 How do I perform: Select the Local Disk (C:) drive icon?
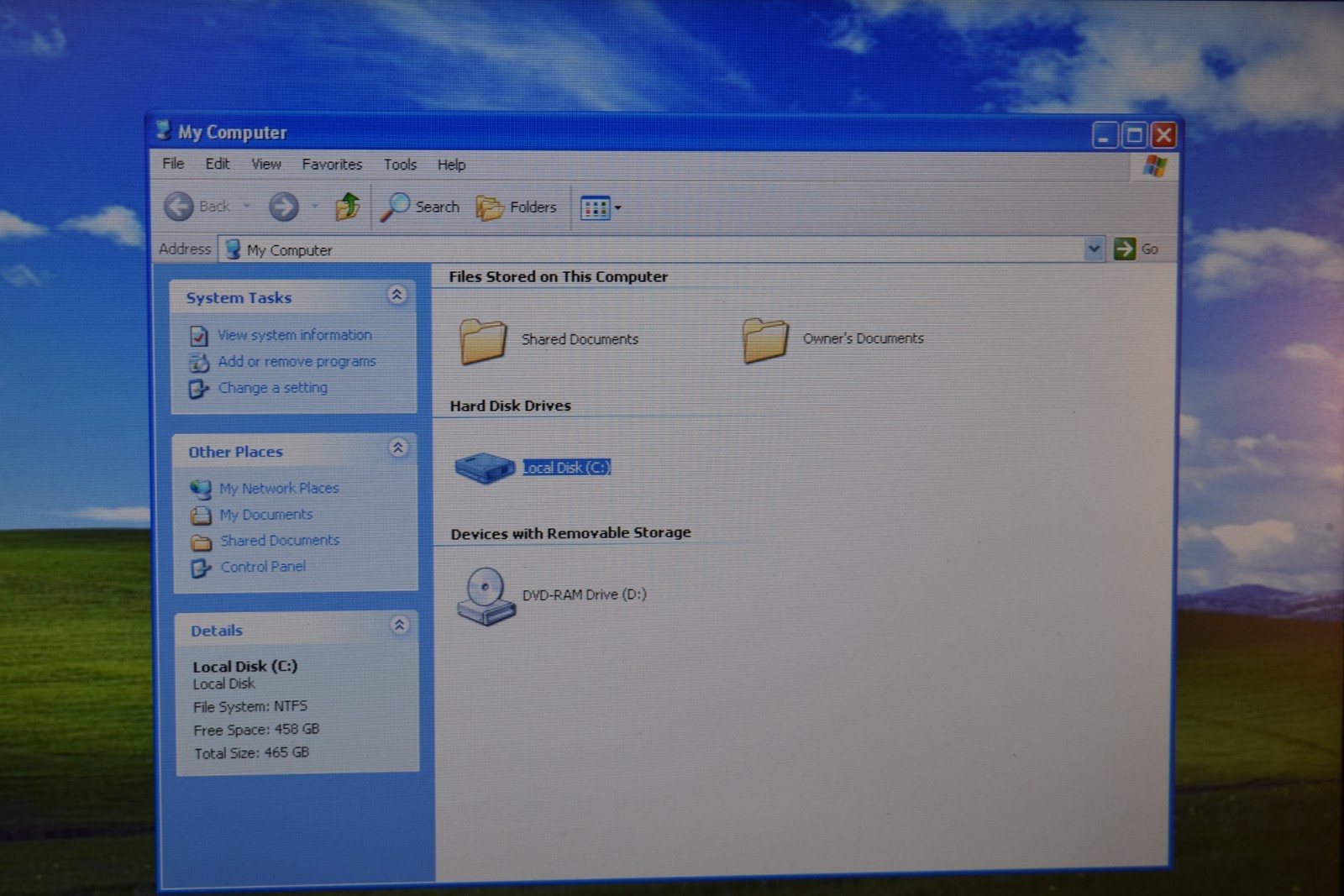[485, 468]
